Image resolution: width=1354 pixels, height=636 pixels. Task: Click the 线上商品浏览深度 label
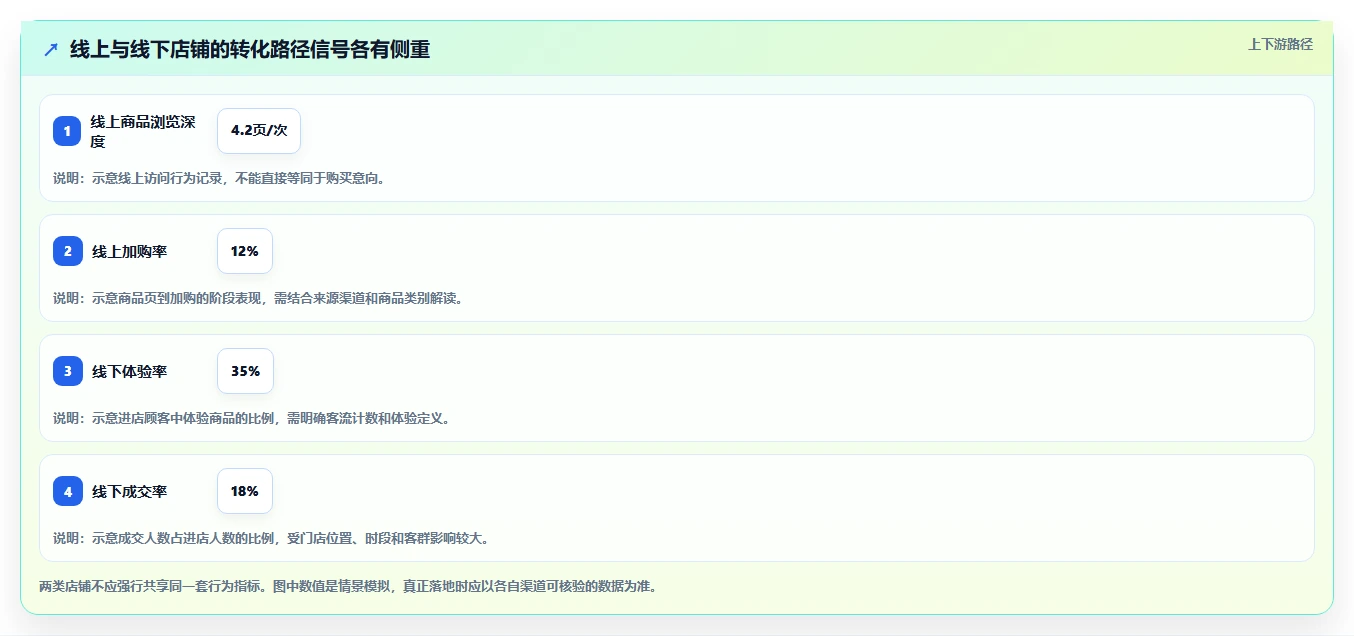click(143, 131)
